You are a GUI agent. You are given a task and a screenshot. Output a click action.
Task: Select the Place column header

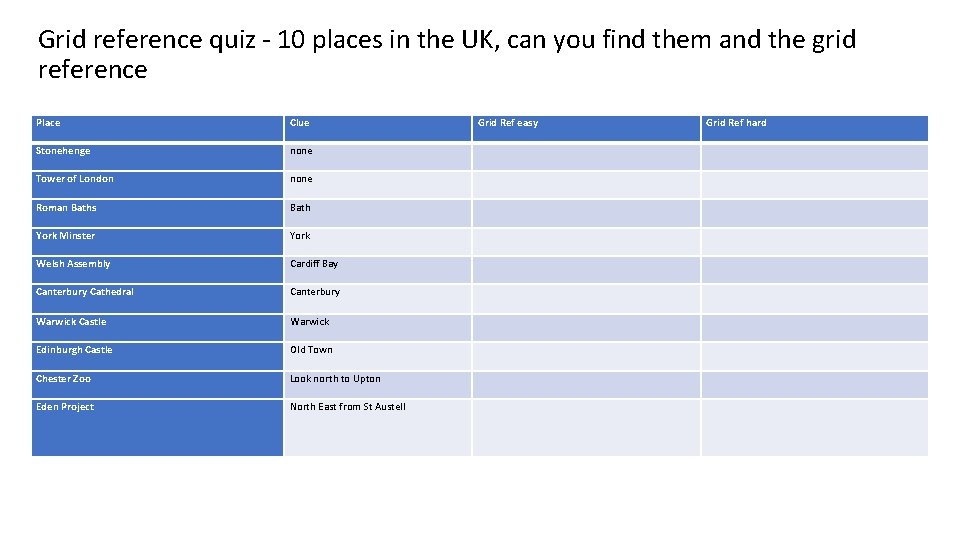[x=48, y=123]
